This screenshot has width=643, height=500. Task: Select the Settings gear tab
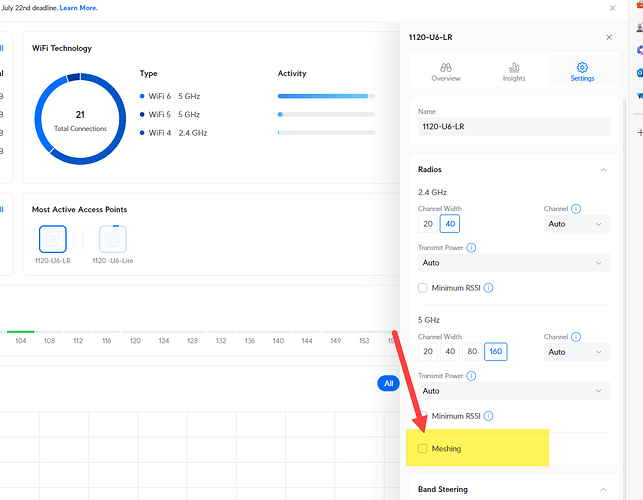click(x=582, y=72)
